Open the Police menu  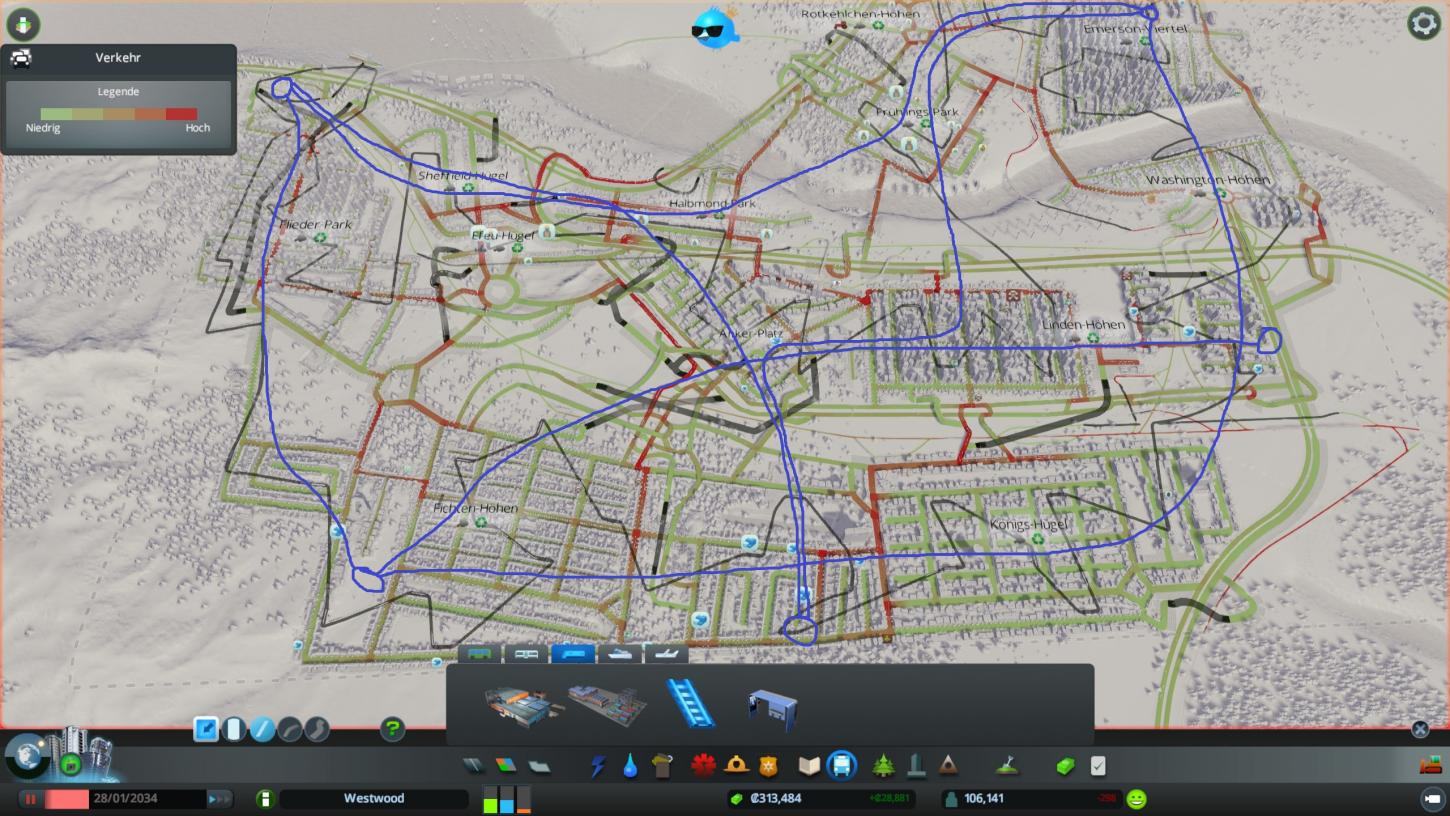(x=768, y=766)
